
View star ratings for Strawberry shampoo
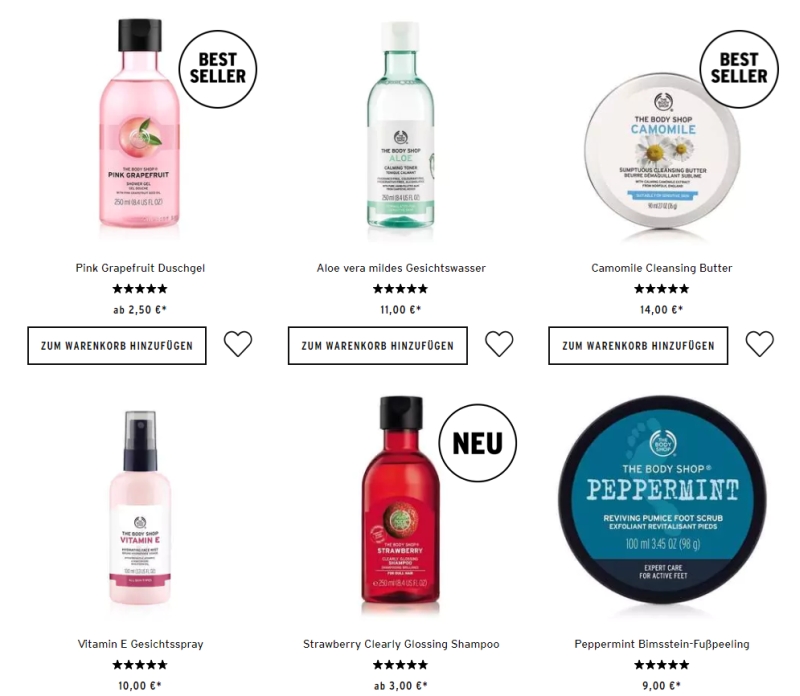pyautogui.click(x=401, y=665)
